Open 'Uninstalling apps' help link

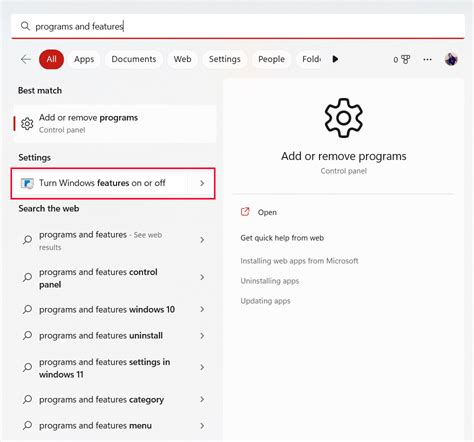coord(270,281)
